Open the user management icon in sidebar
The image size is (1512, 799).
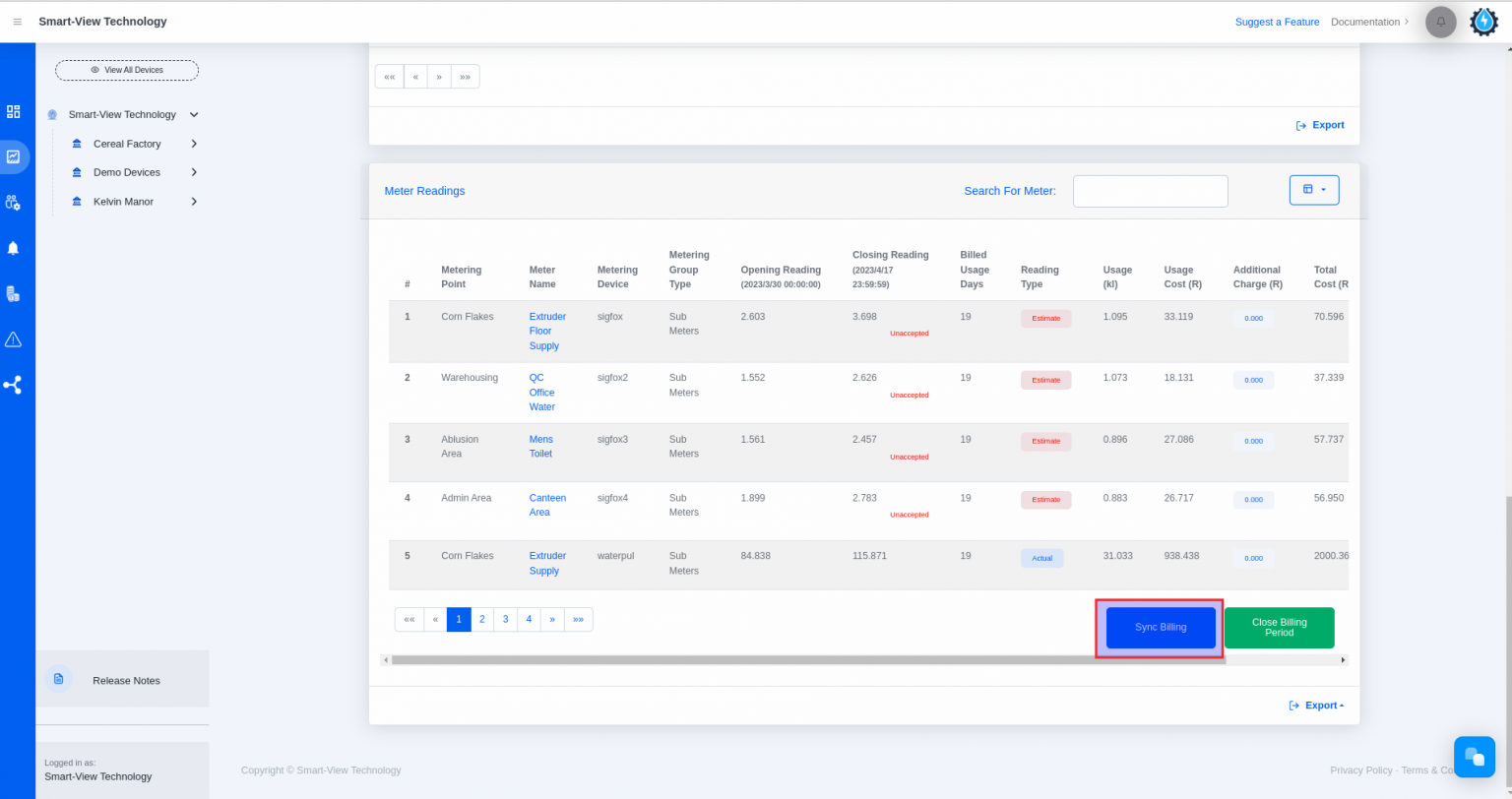(x=15, y=203)
